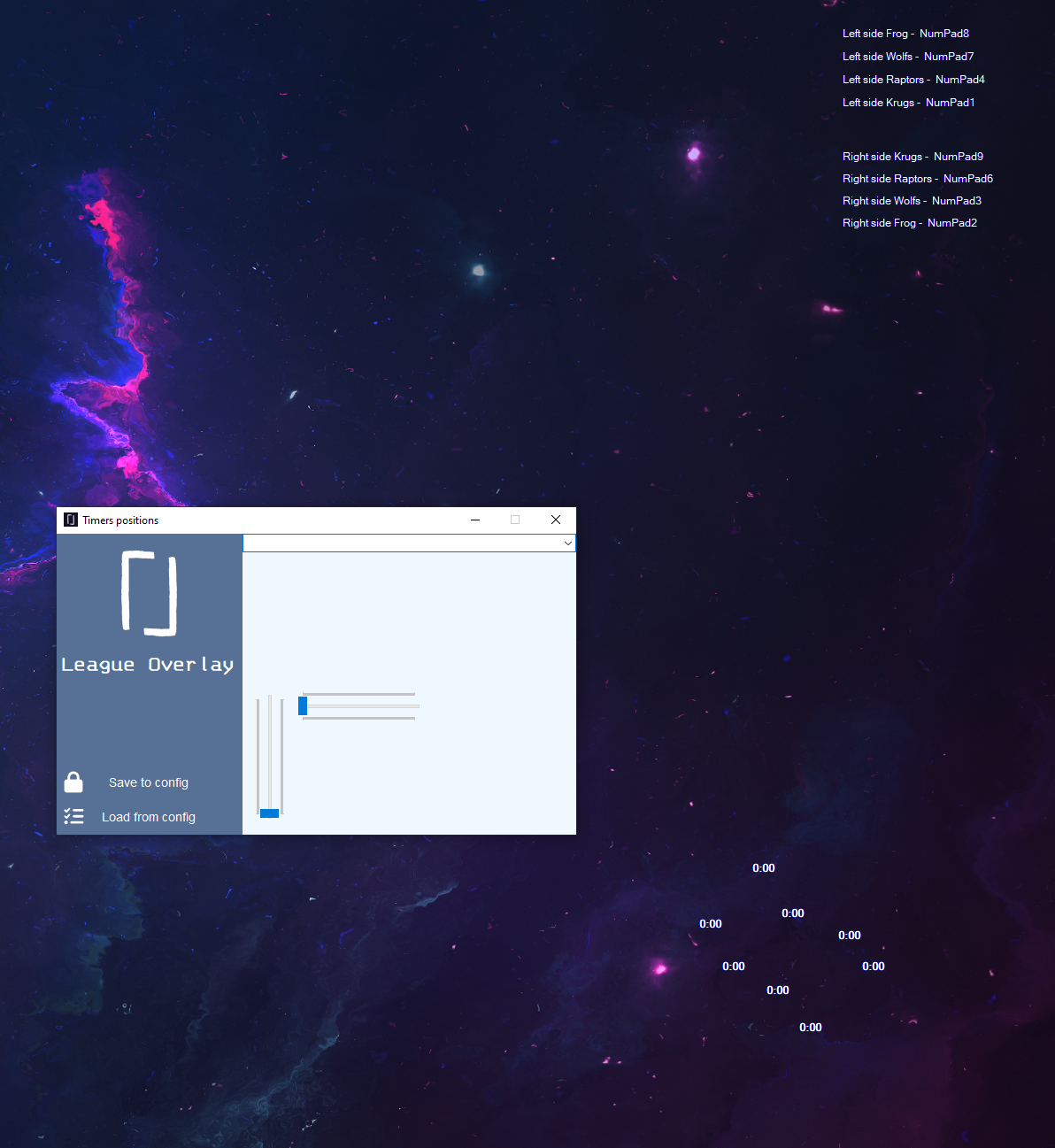1055x1148 pixels.
Task: Click the 'Right side Raptors - NumPad6' label
Action: (x=918, y=179)
